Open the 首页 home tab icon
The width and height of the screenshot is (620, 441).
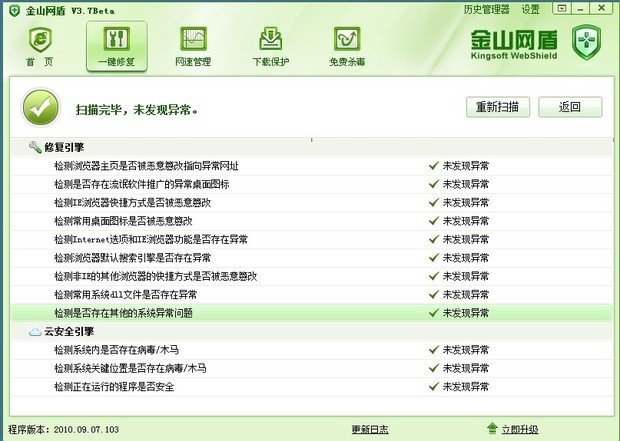pyautogui.click(x=40, y=40)
